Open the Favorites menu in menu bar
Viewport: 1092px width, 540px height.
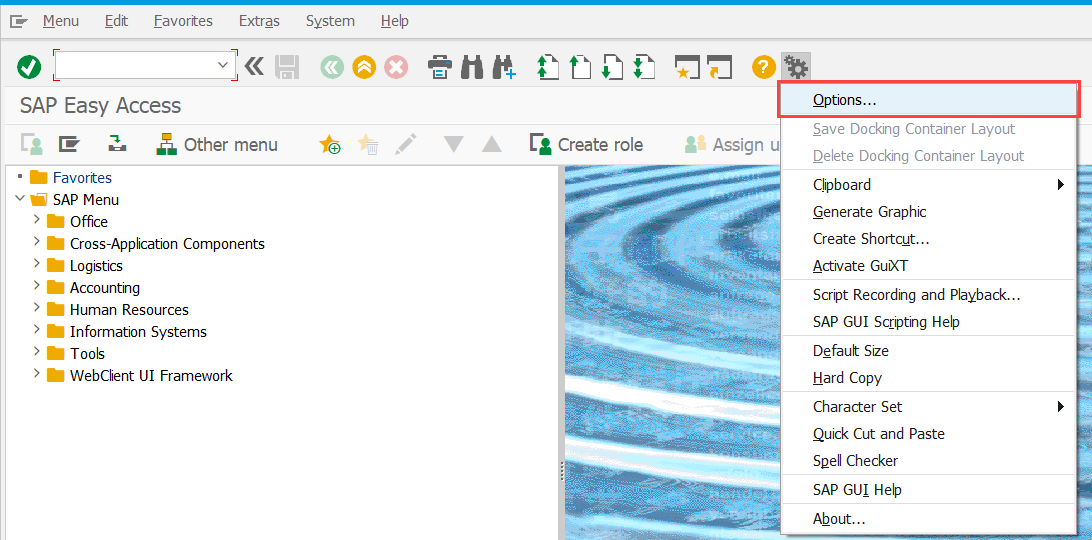point(183,21)
